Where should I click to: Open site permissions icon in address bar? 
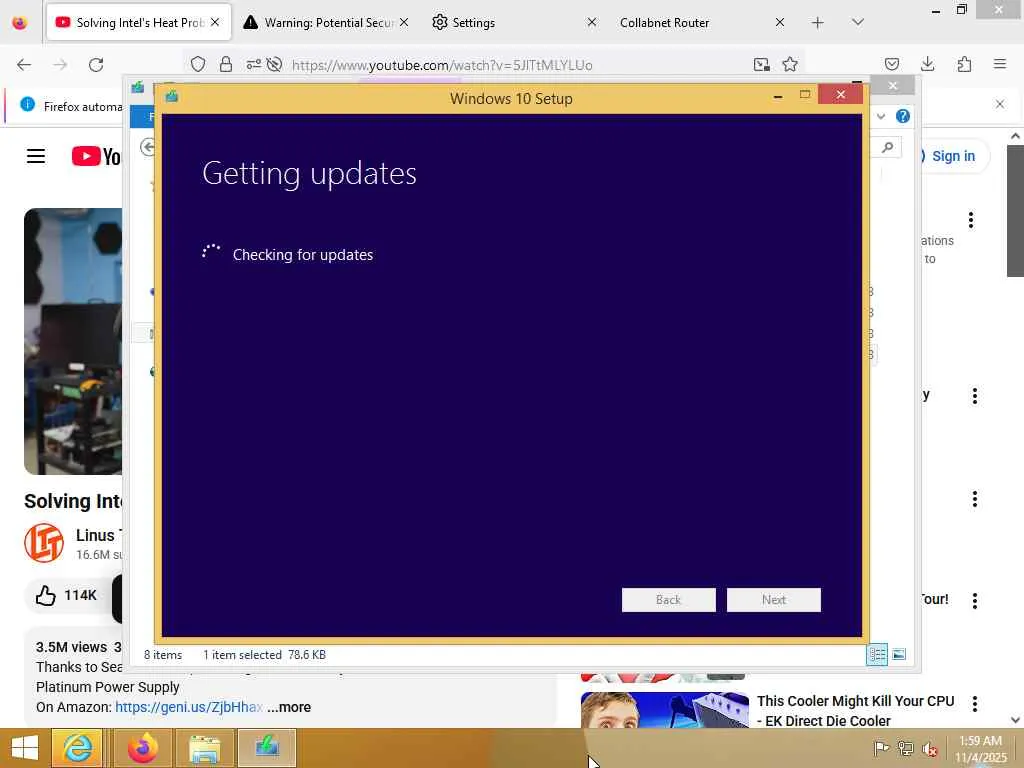[x=253, y=65]
